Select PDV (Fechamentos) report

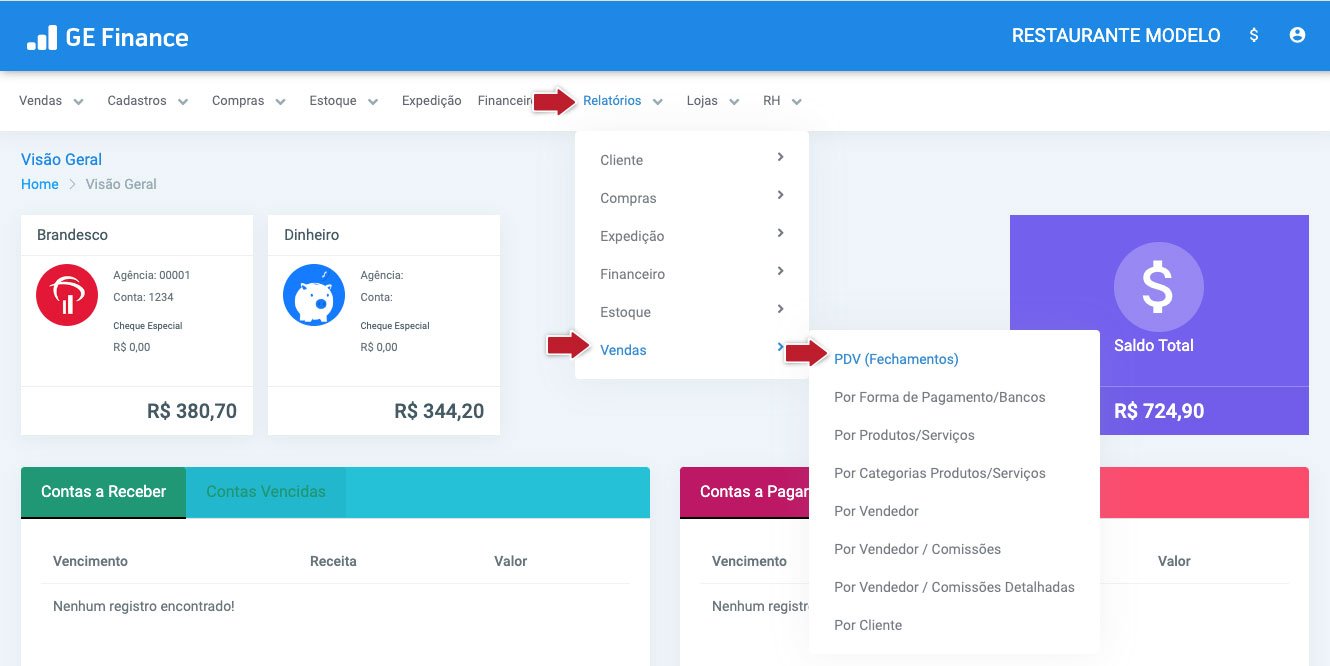[x=896, y=359]
